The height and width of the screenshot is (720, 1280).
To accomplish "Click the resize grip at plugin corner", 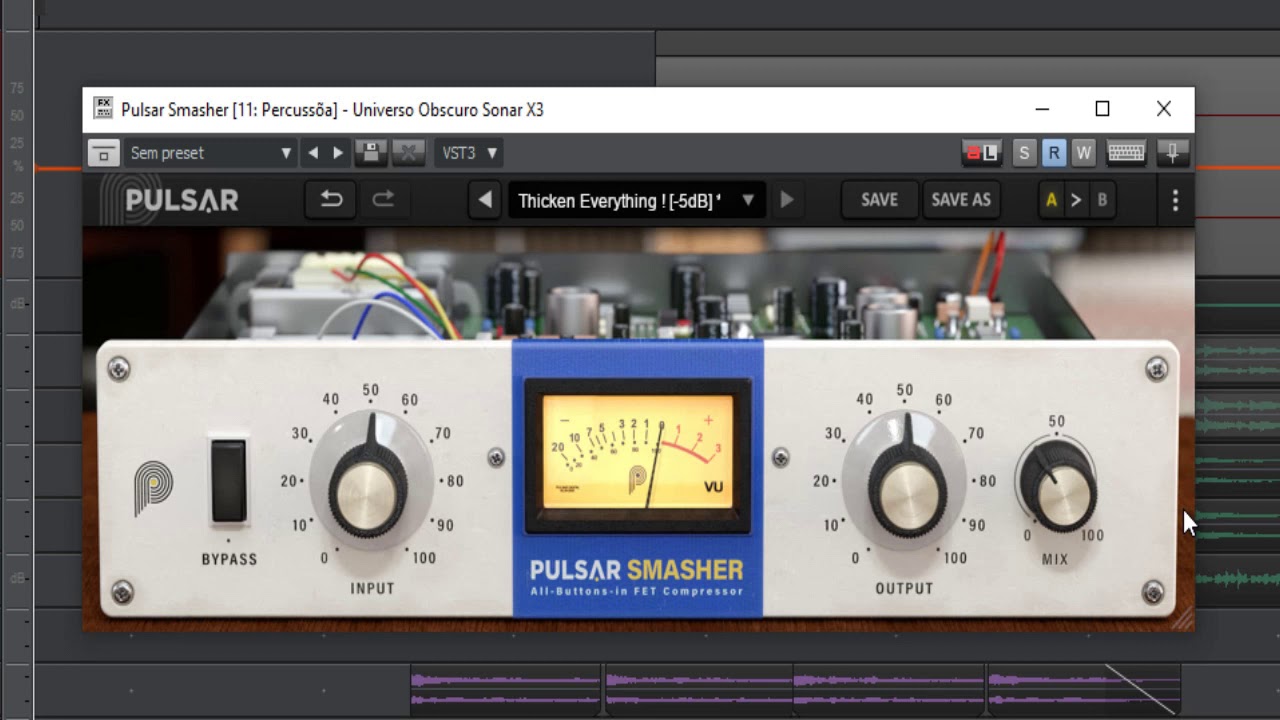I will coord(1183,619).
